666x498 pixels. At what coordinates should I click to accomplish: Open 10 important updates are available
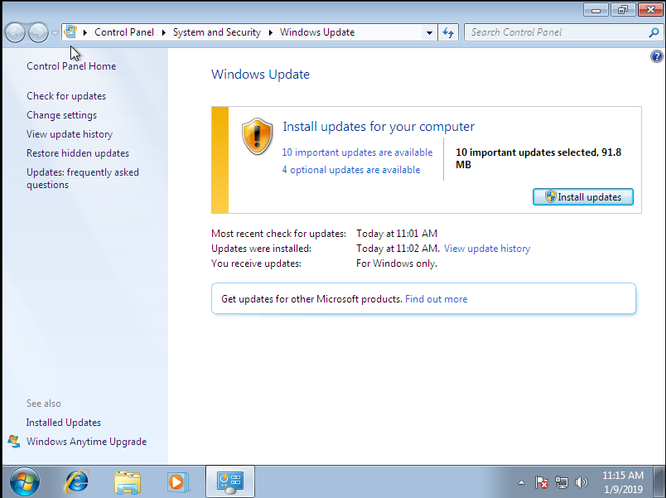point(357,153)
